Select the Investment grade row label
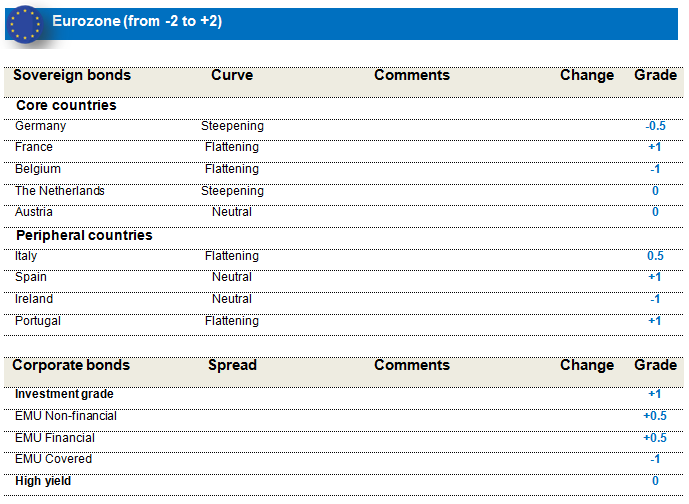 pyautogui.click(x=64, y=394)
